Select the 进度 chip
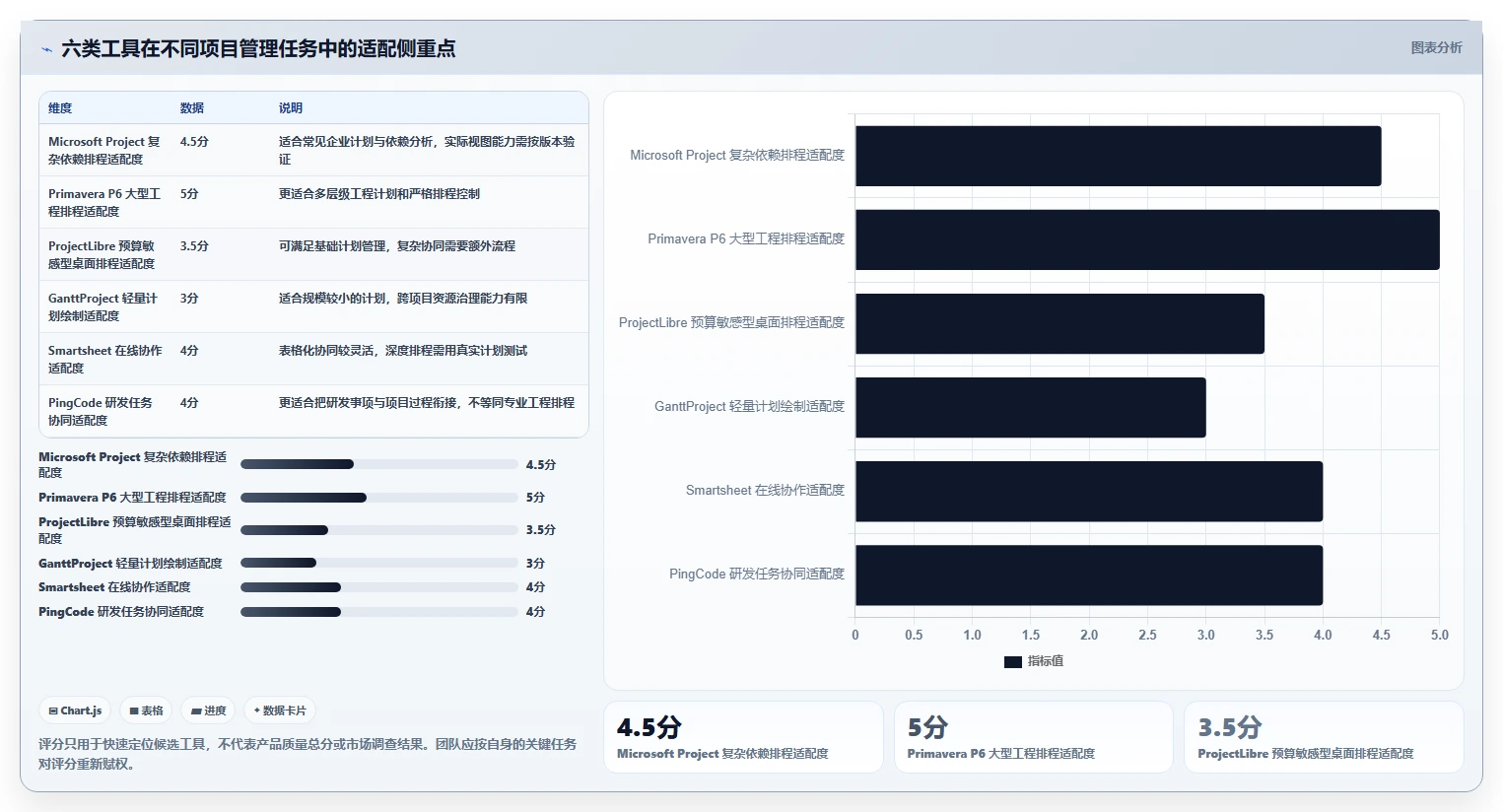The width and height of the screenshot is (1503, 812). [x=209, y=710]
